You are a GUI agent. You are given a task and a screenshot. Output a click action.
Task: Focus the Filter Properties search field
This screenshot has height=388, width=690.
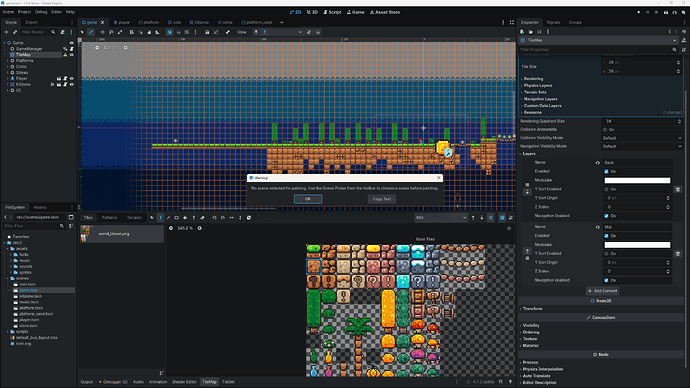pos(598,50)
